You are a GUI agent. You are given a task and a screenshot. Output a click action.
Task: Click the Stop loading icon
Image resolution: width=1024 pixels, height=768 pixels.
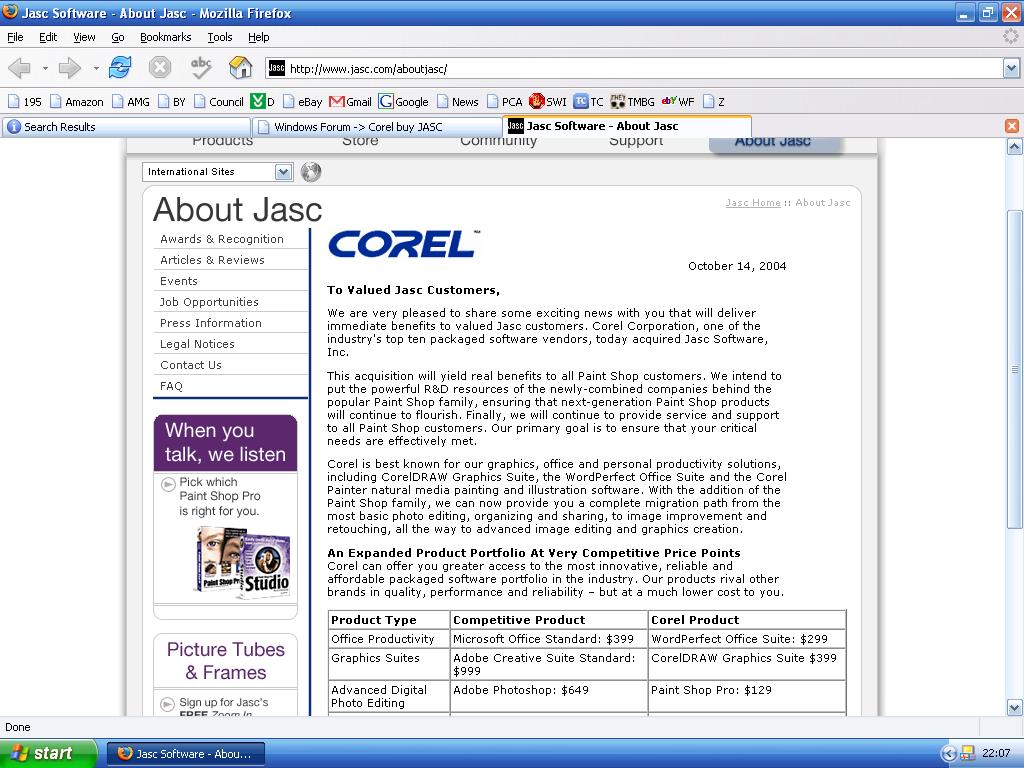pyautogui.click(x=160, y=67)
